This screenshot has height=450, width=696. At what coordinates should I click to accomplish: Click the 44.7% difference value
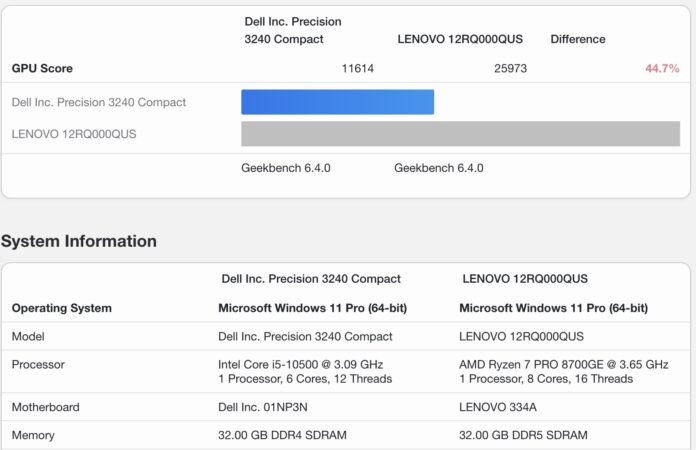(x=662, y=69)
